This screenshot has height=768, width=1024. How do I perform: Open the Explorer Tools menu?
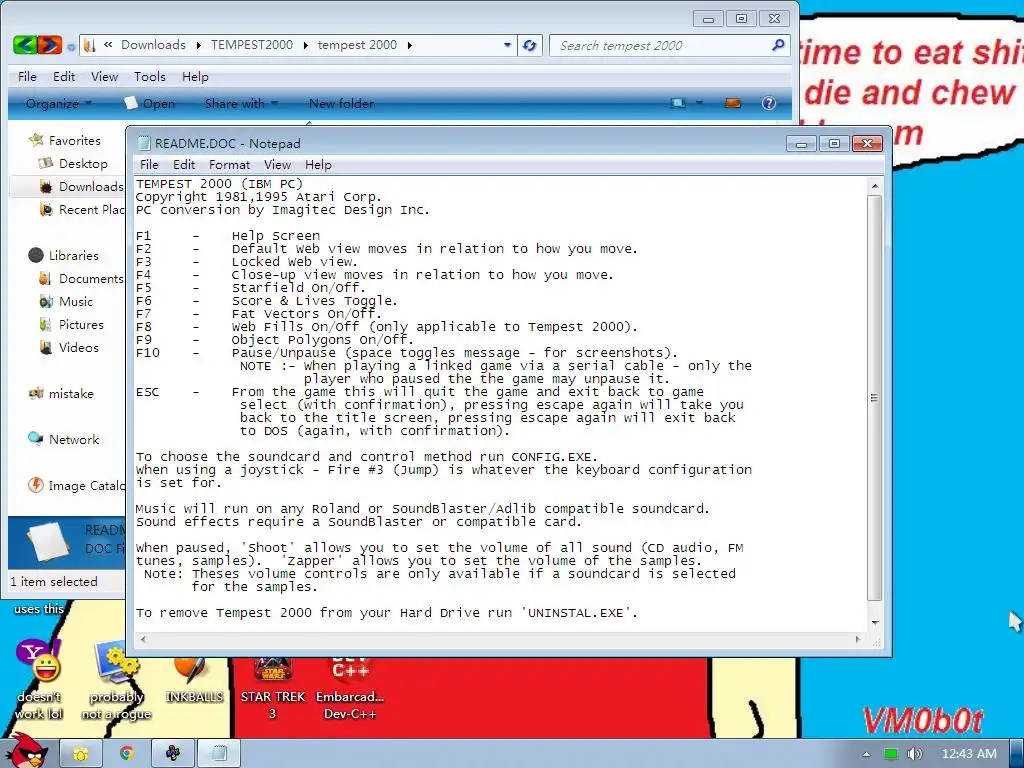[x=150, y=76]
